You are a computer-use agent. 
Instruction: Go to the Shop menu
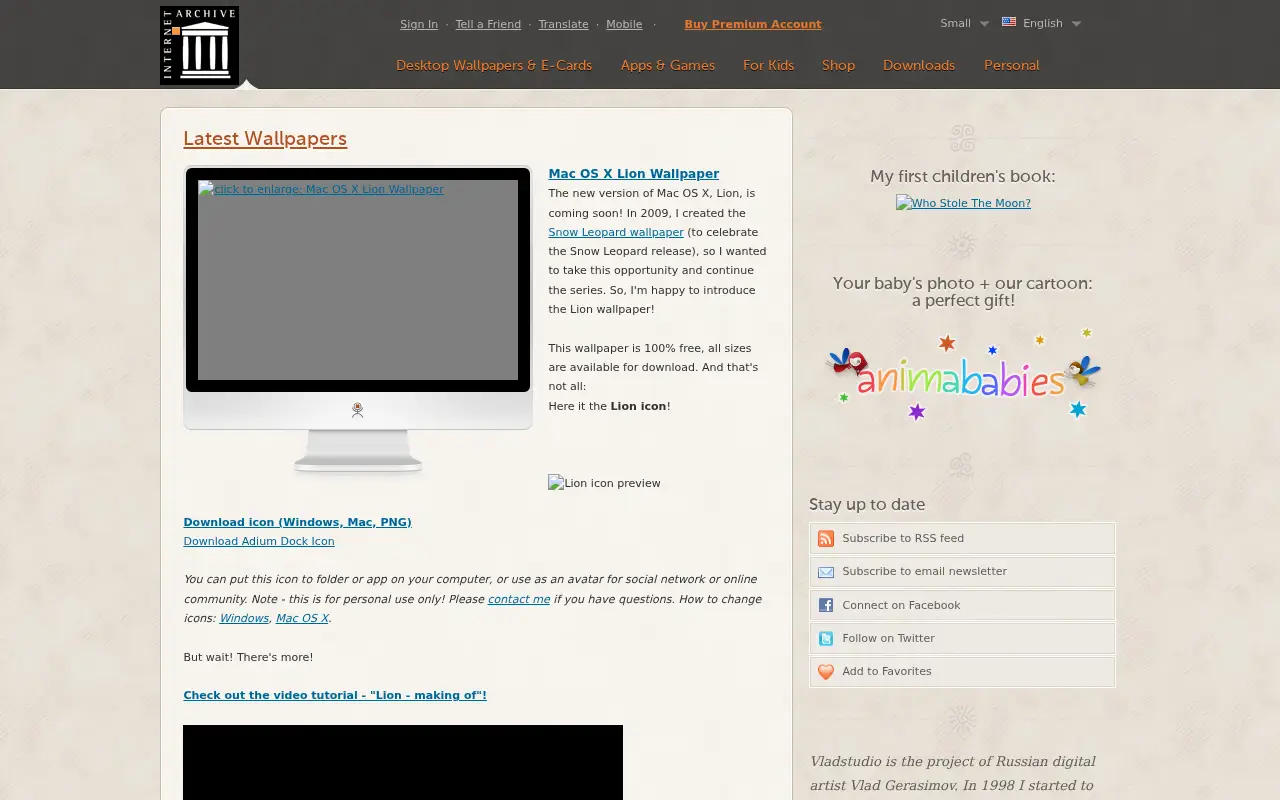click(x=838, y=65)
